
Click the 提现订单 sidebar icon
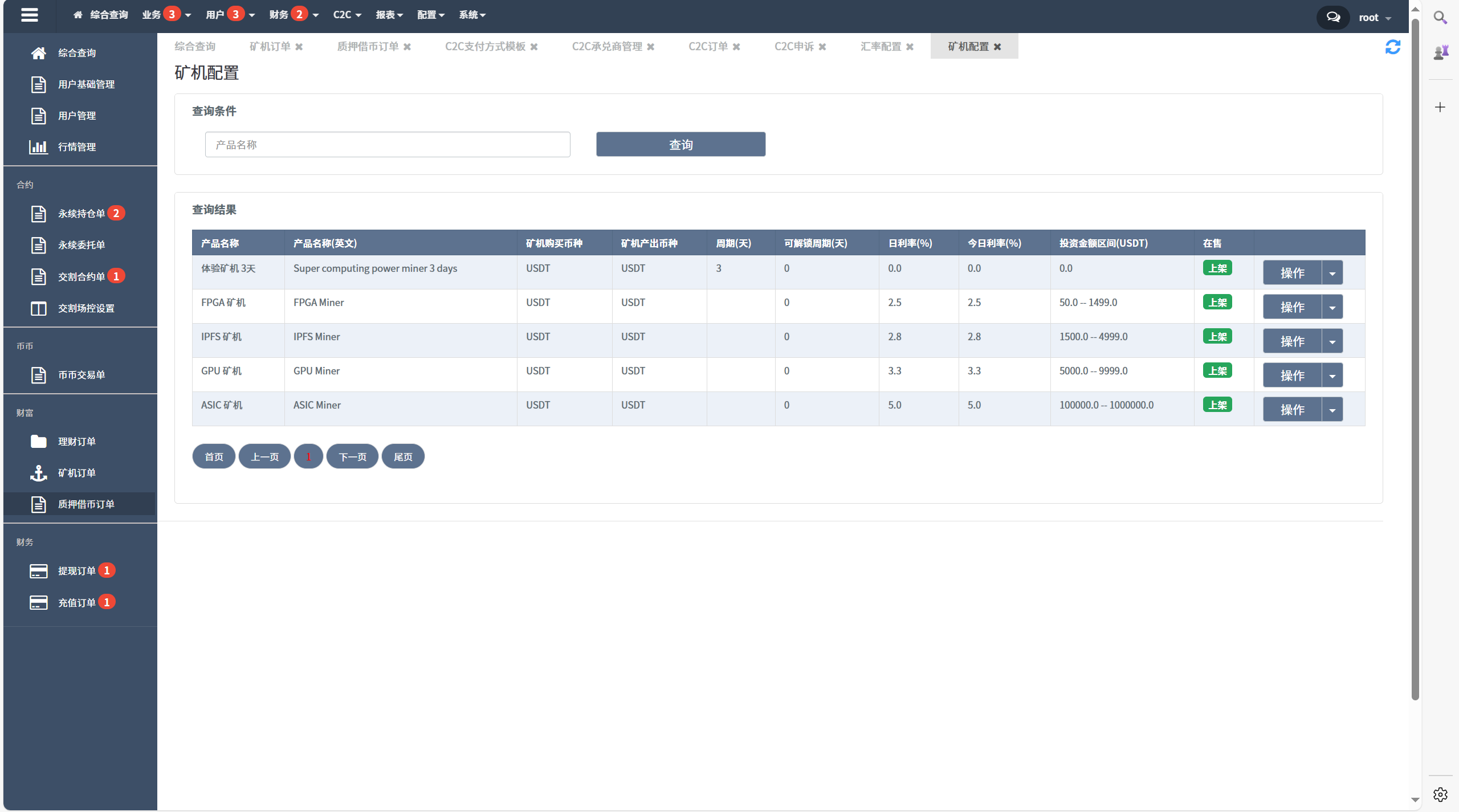pyautogui.click(x=38, y=570)
